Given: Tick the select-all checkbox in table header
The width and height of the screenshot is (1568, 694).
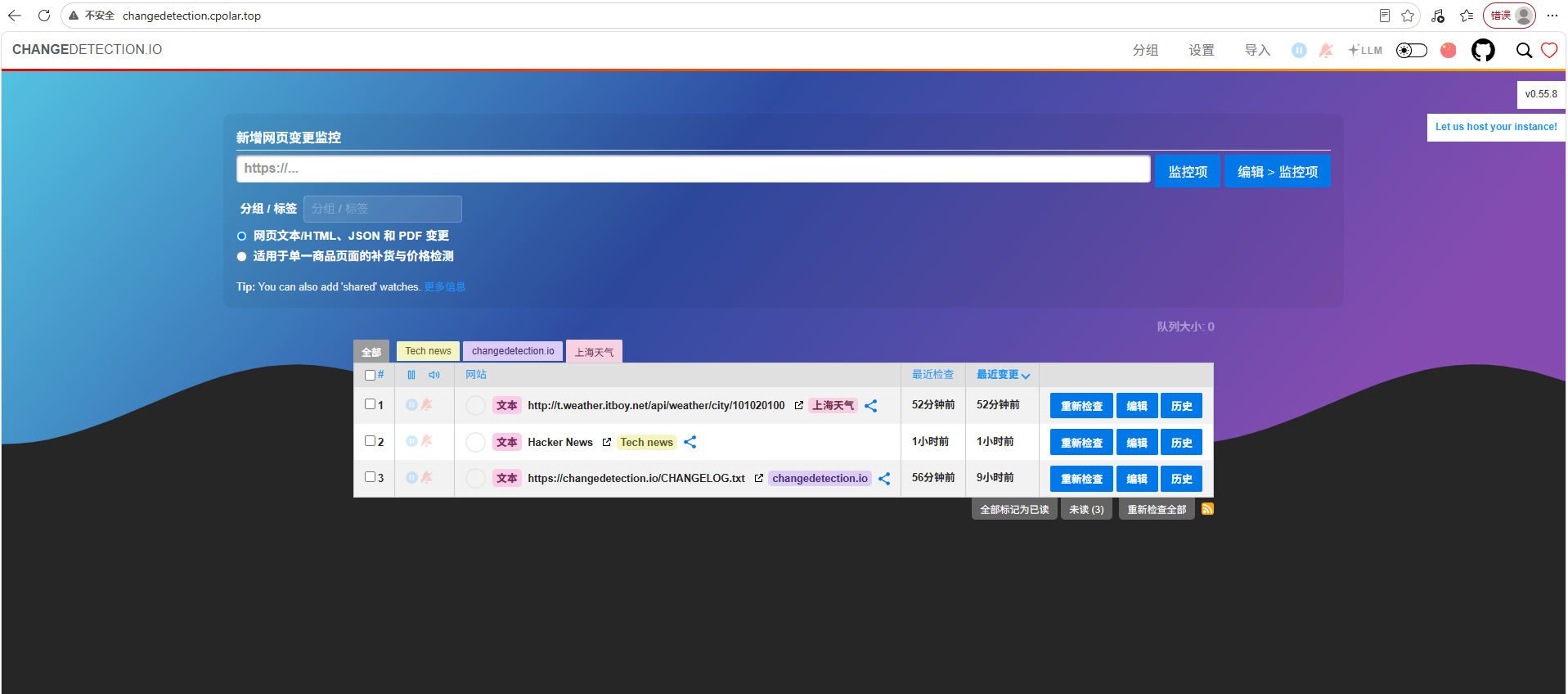Looking at the screenshot, I should click(x=370, y=375).
